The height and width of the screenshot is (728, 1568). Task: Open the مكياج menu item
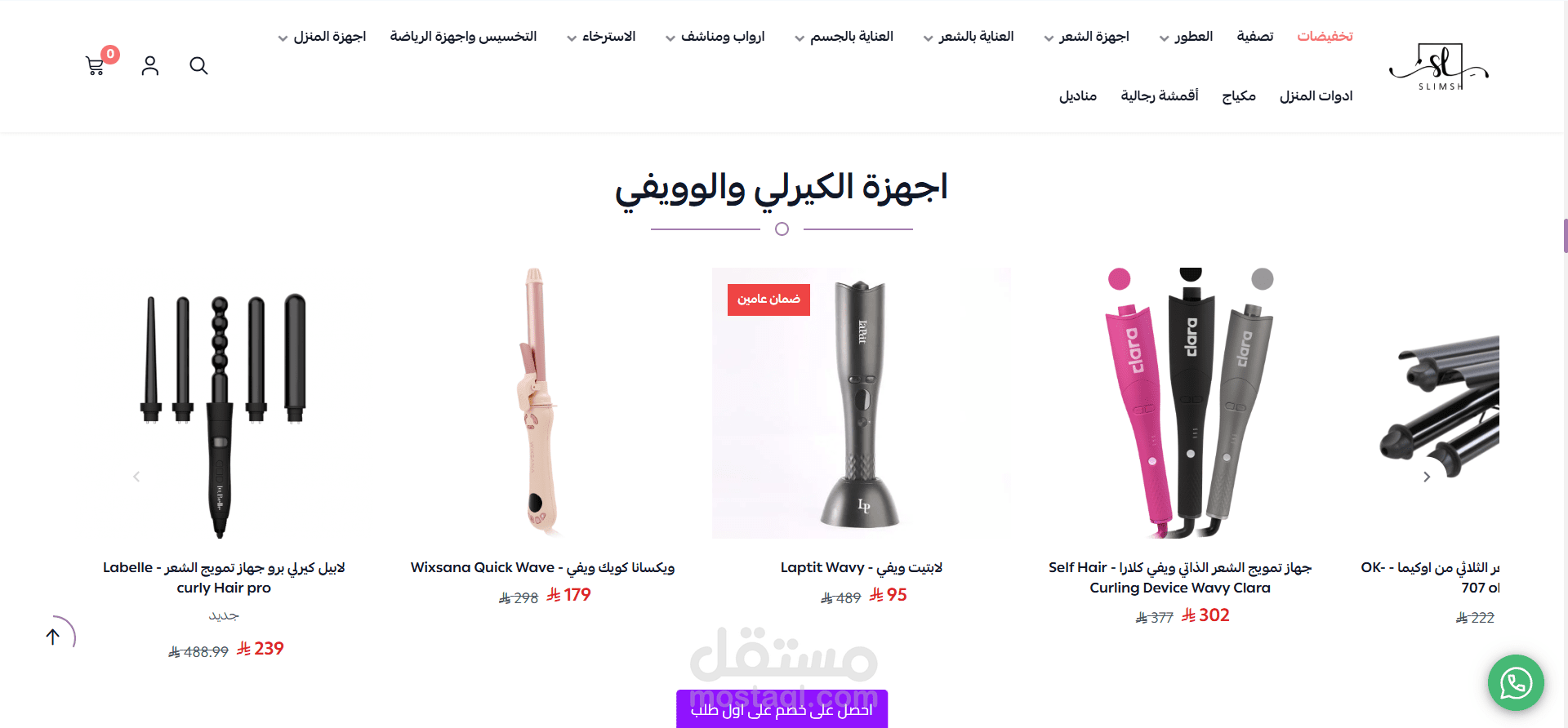click(x=1239, y=96)
